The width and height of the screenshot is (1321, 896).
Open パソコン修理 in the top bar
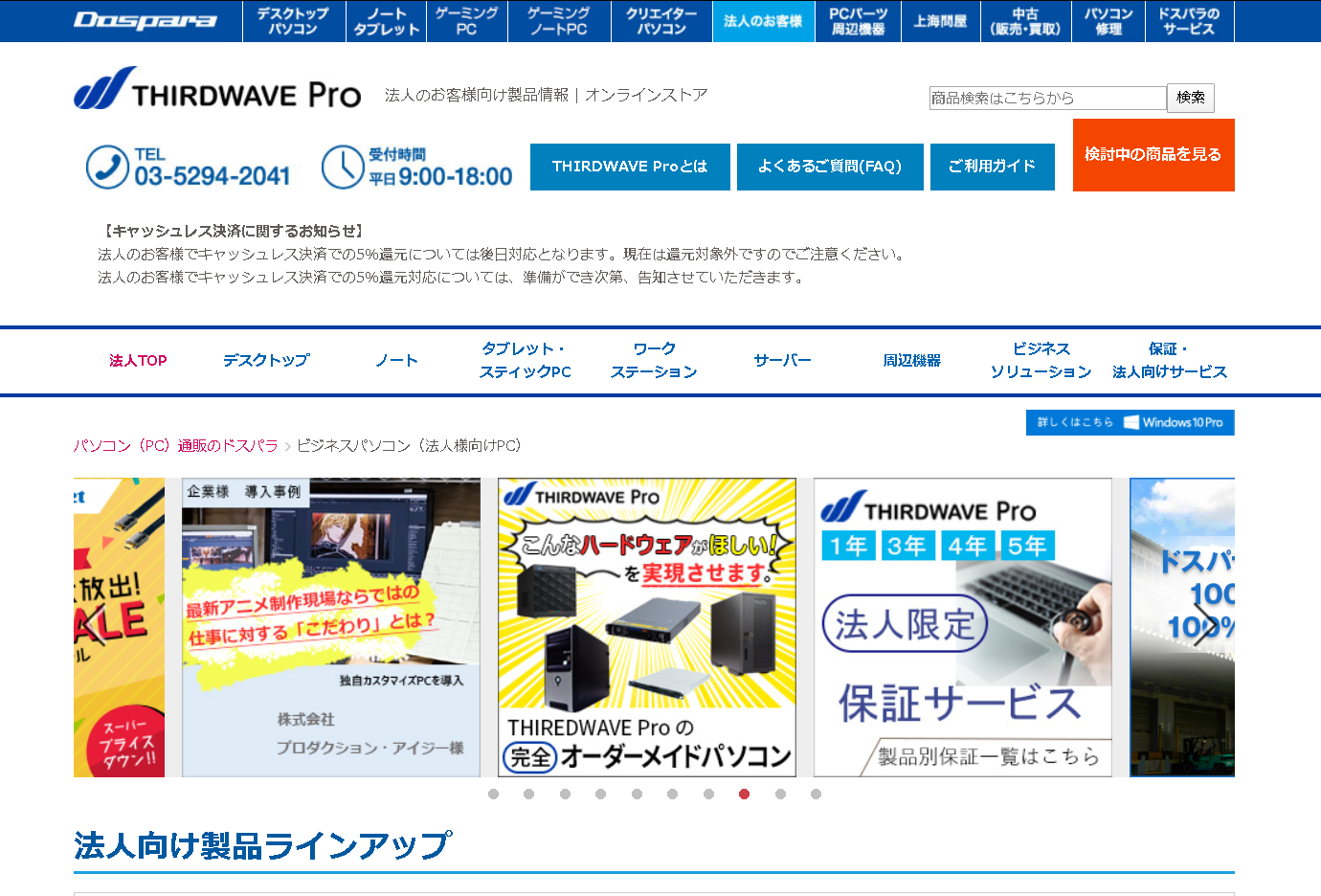tap(1108, 21)
